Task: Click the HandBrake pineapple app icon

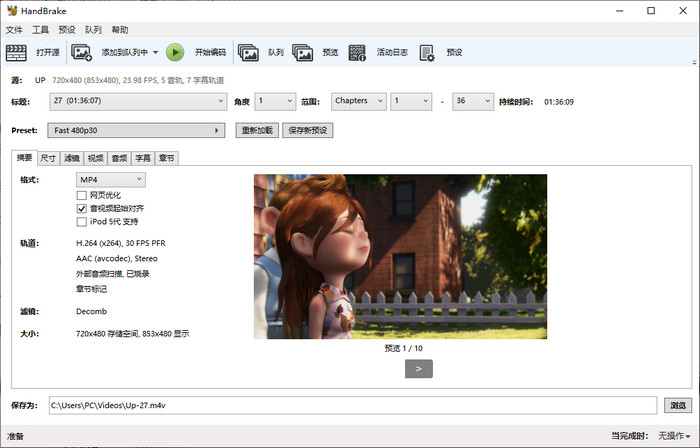Action: [12, 10]
